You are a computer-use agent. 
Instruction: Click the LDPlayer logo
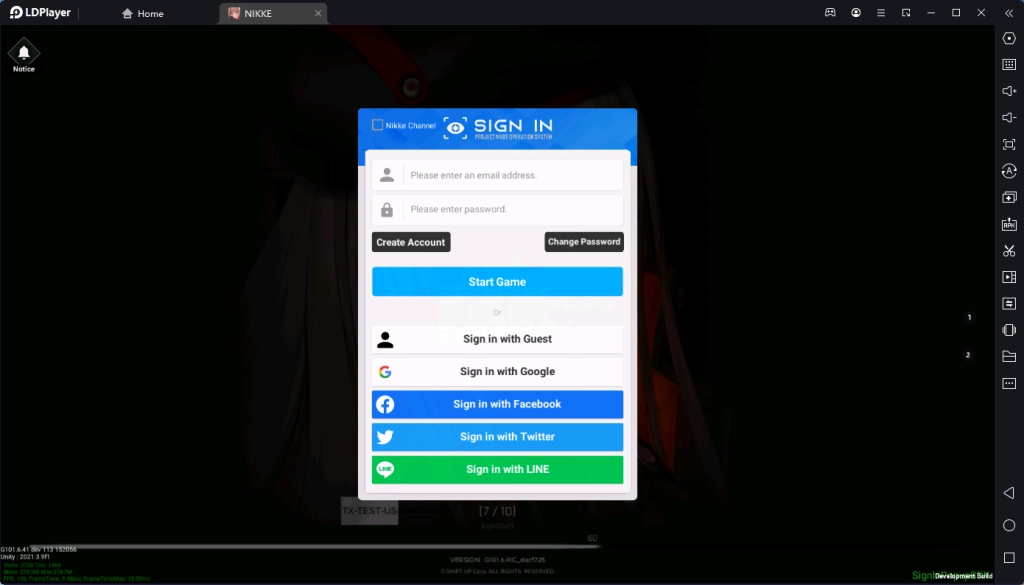tap(40, 12)
